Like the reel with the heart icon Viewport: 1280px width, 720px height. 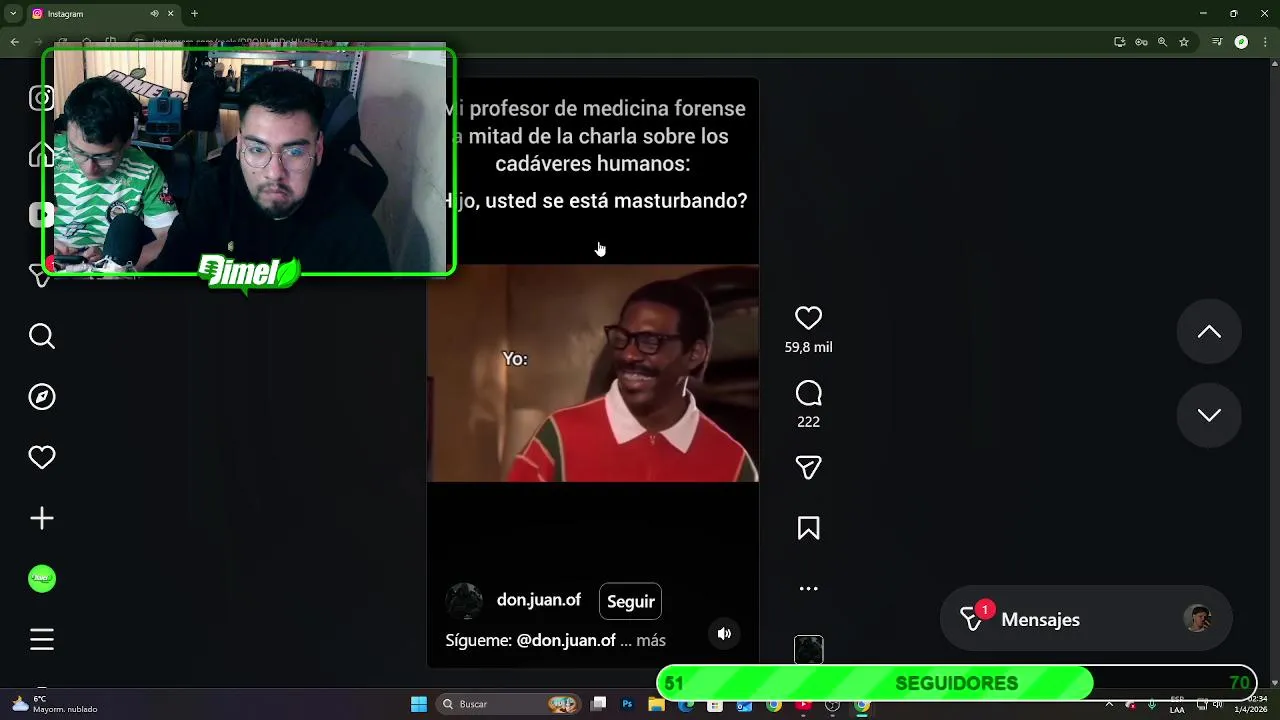point(808,318)
